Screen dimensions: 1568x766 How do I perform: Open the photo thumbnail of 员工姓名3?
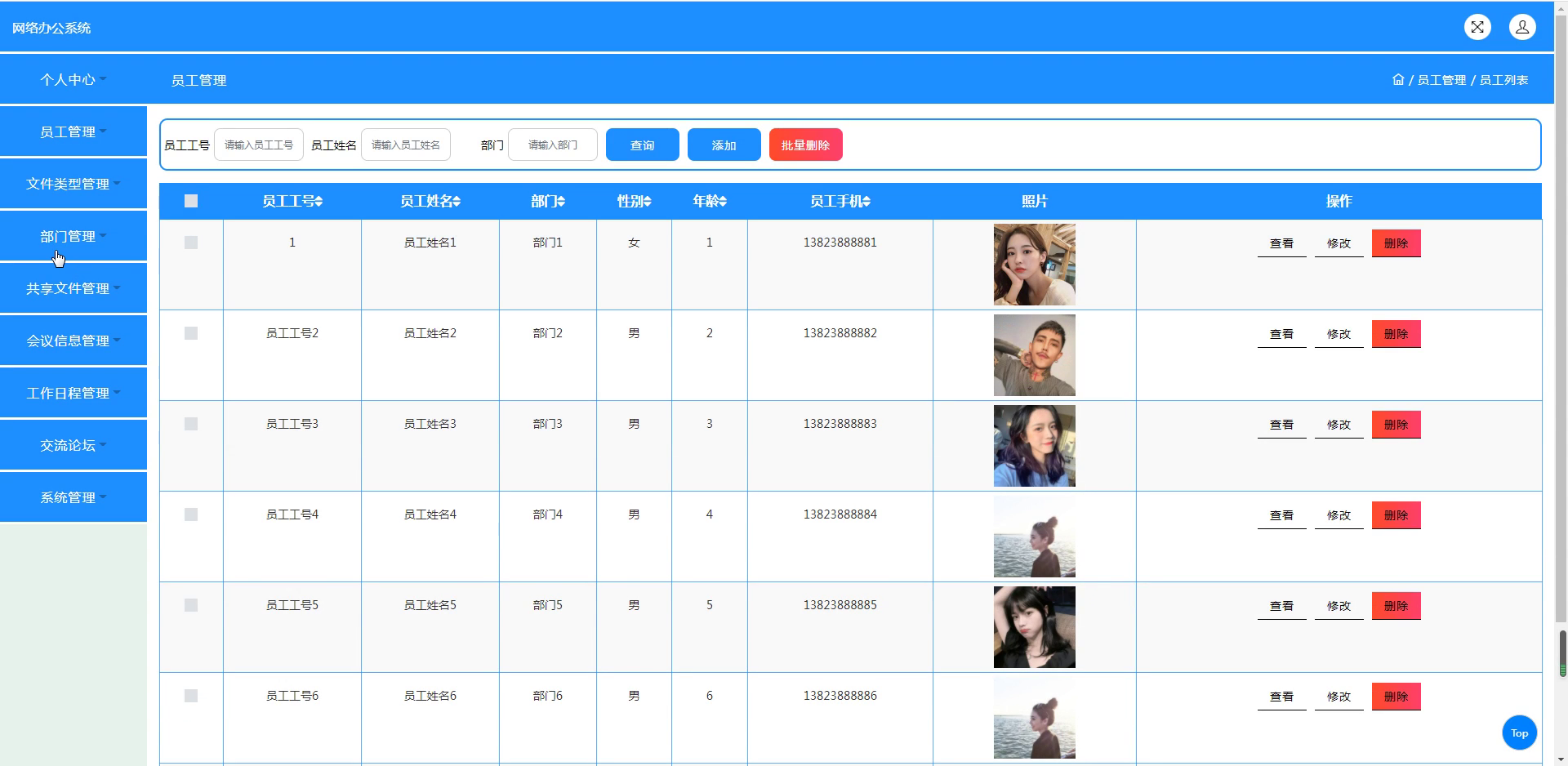coord(1035,446)
